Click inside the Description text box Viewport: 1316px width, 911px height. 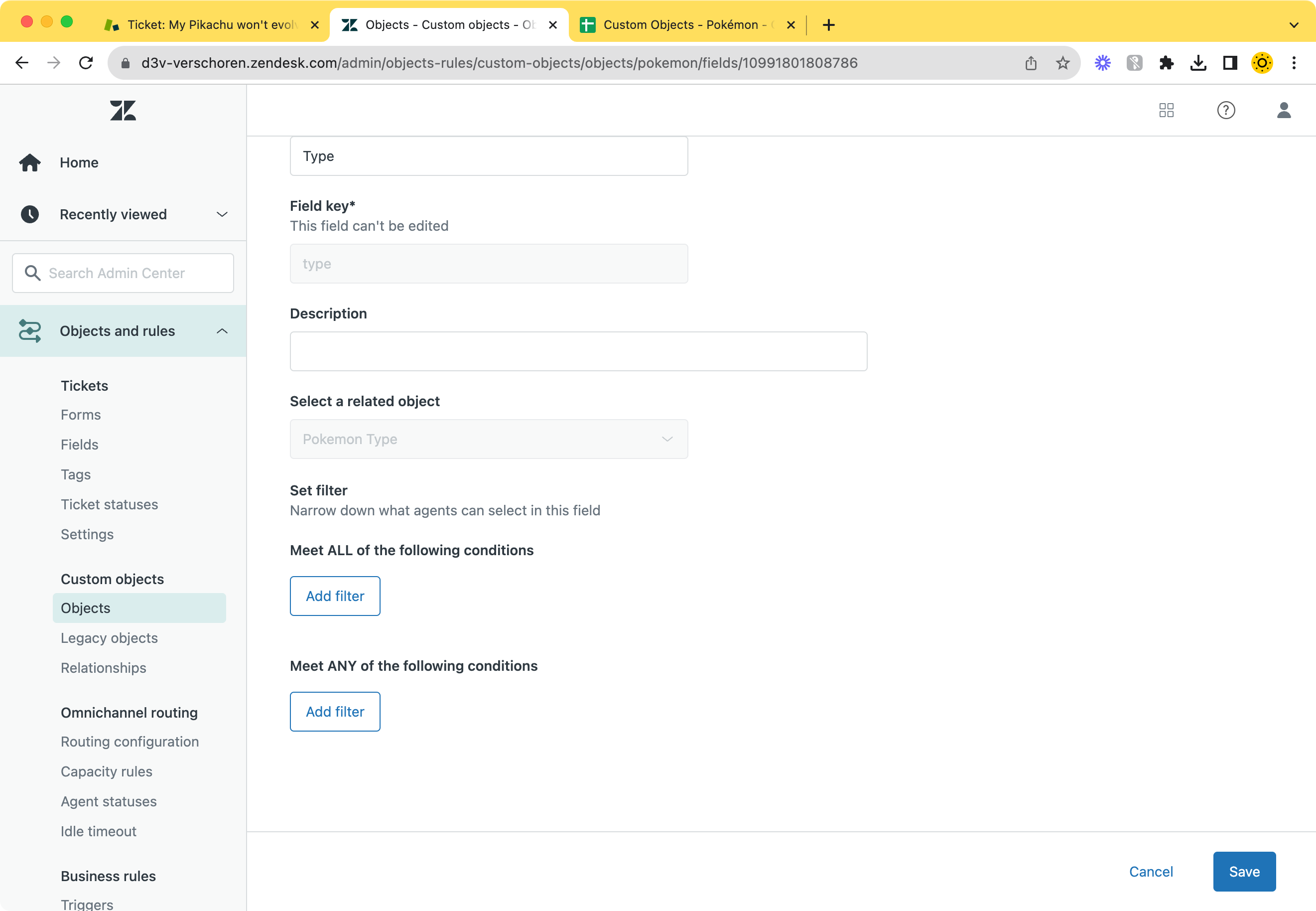[578, 350]
